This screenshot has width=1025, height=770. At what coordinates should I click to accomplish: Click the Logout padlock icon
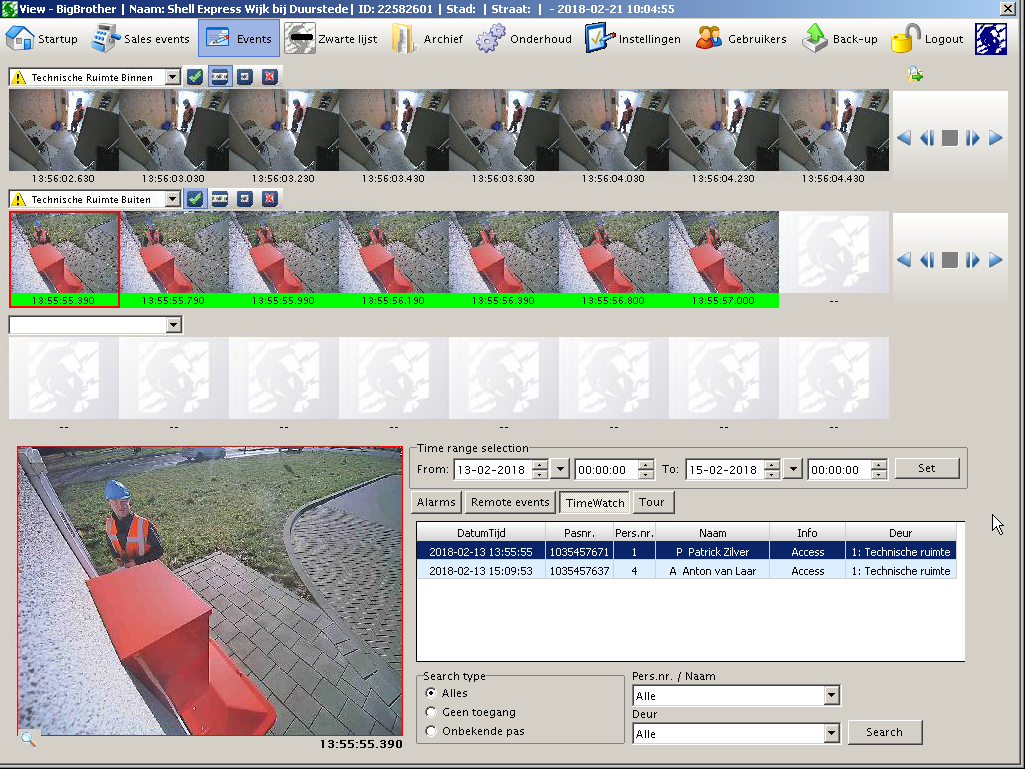point(905,39)
